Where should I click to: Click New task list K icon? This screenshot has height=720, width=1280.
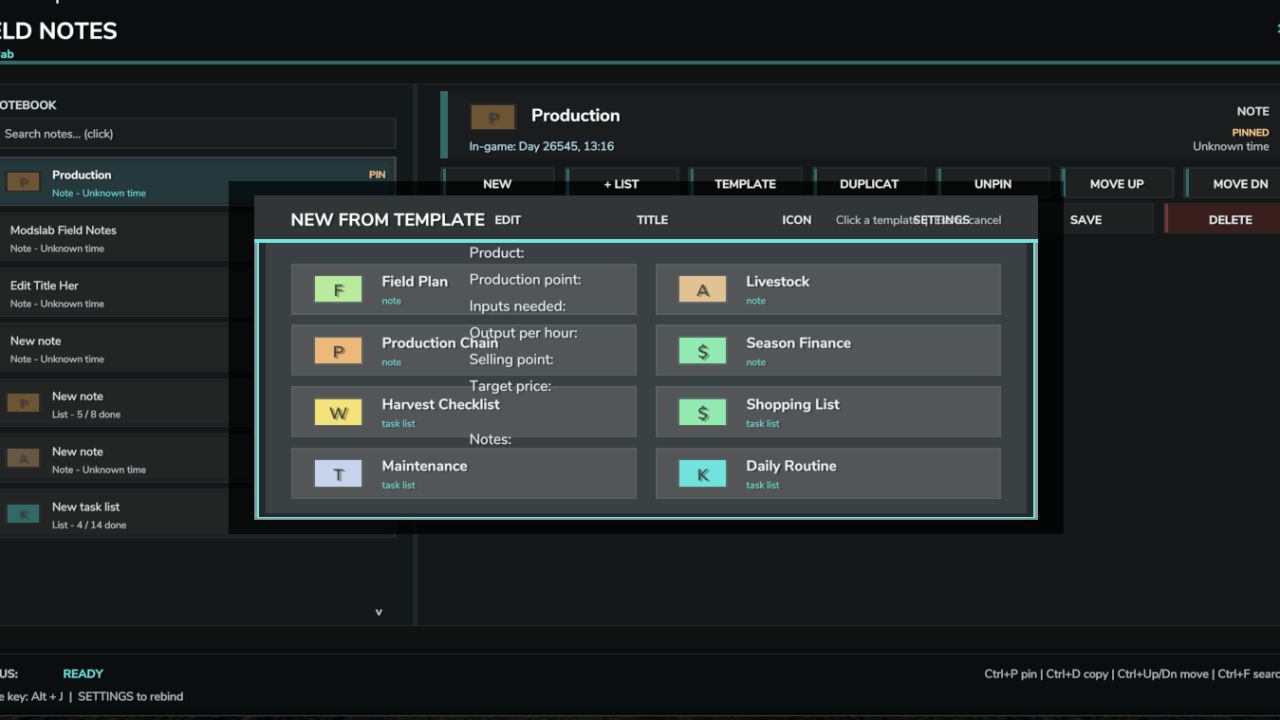click(23, 514)
